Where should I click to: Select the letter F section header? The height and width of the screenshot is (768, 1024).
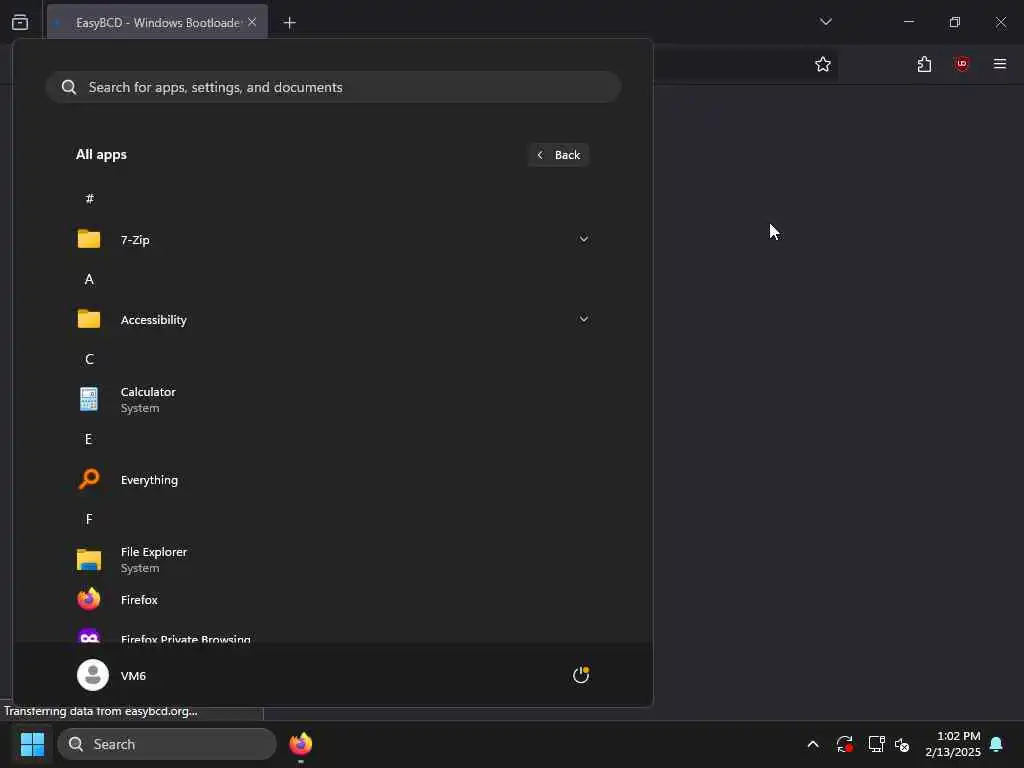coord(89,519)
